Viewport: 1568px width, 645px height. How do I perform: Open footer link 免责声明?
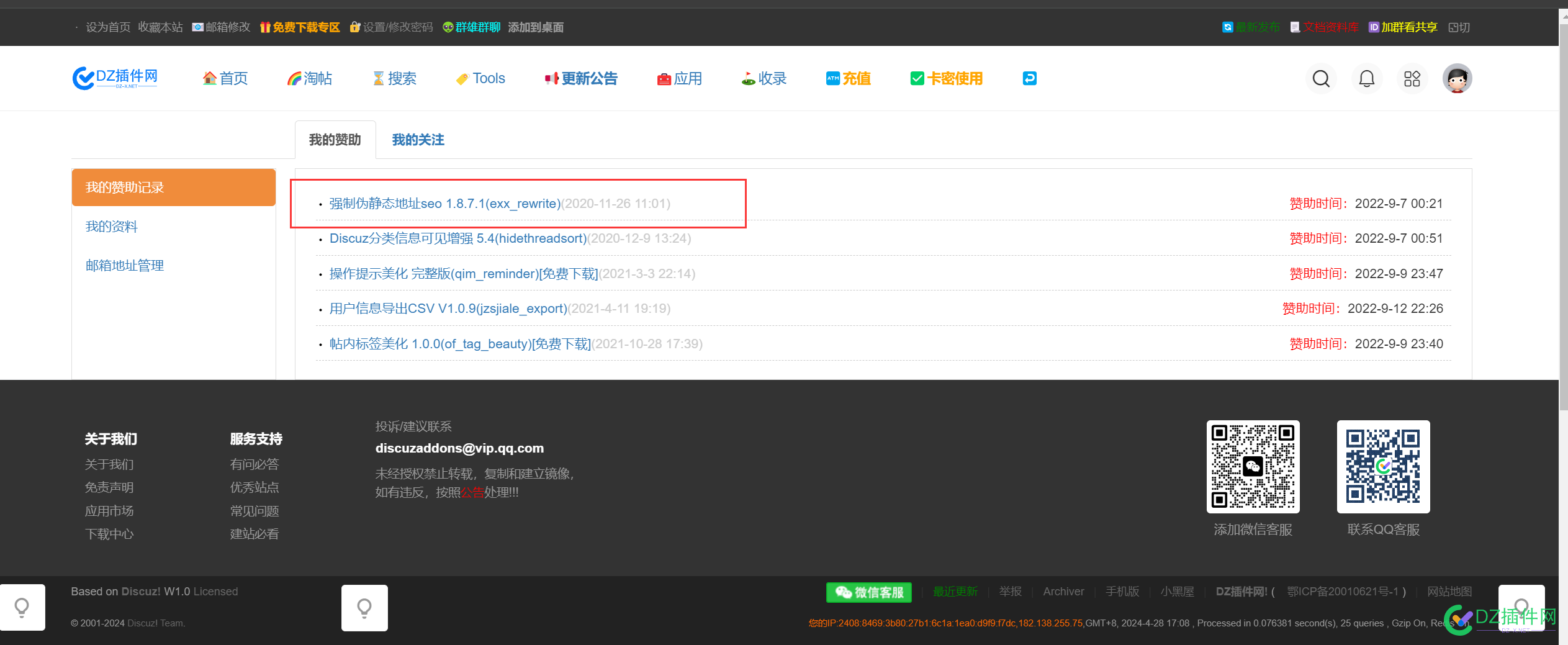tap(109, 487)
